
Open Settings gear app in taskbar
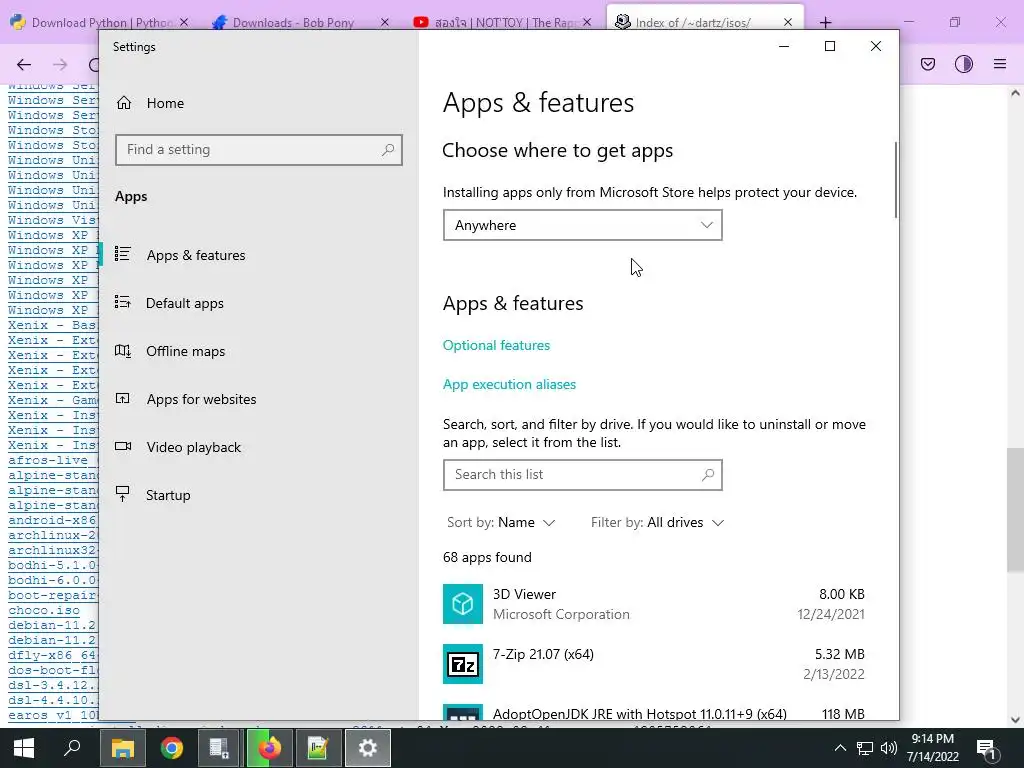click(368, 748)
